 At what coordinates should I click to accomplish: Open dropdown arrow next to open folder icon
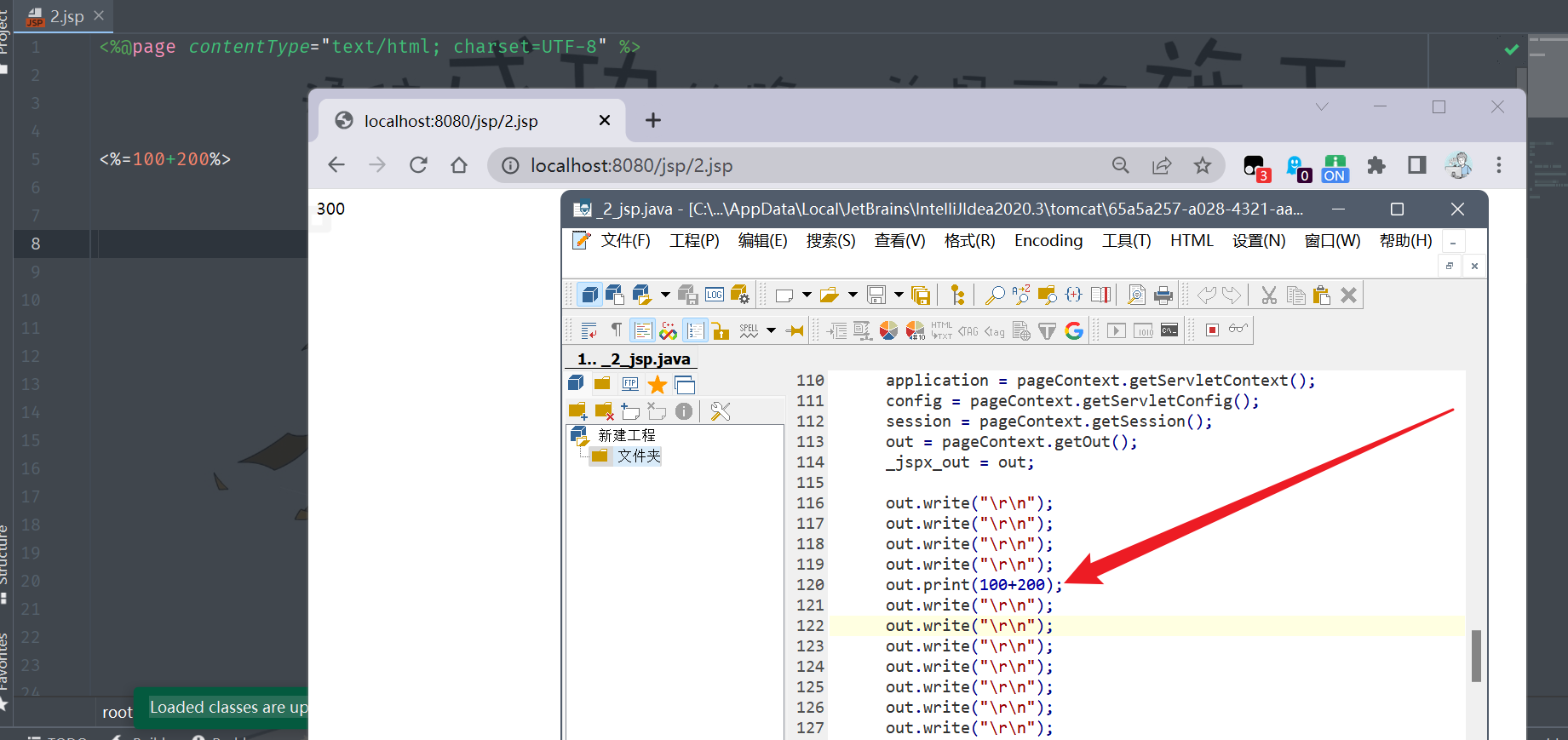click(x=853, y=295)
